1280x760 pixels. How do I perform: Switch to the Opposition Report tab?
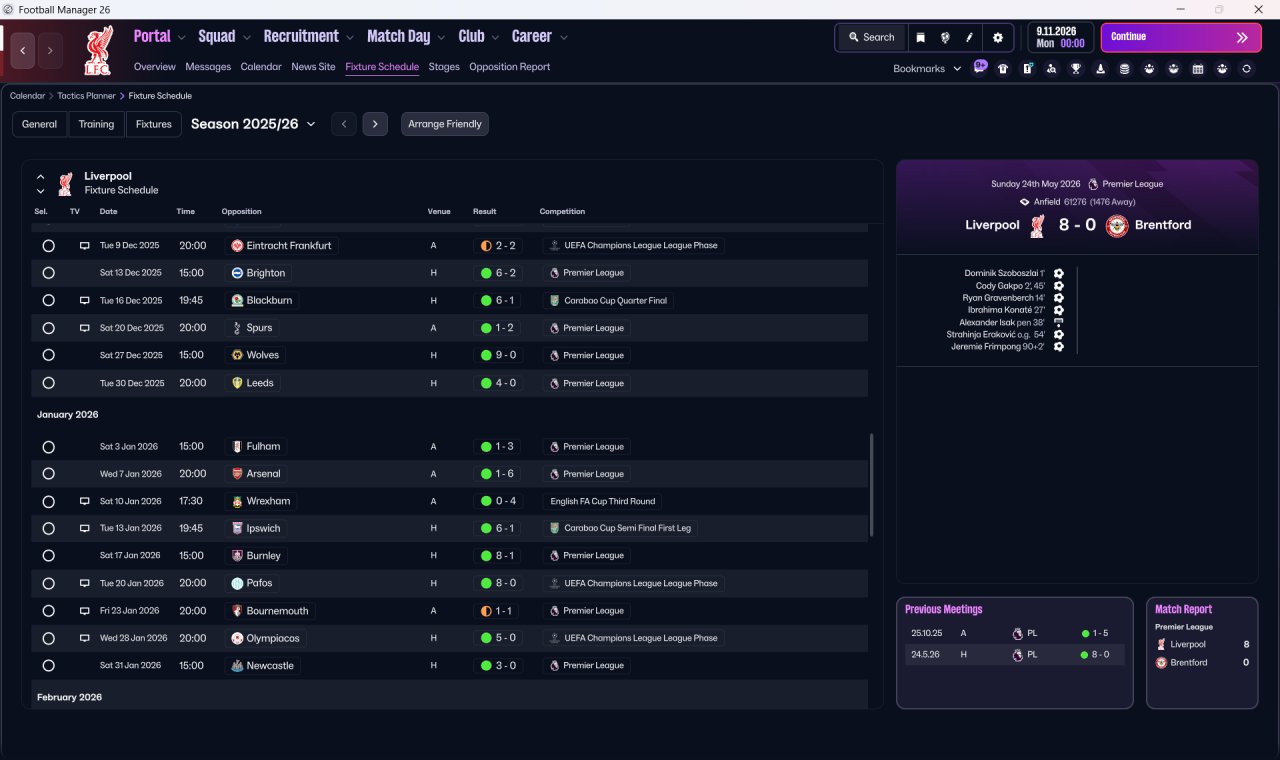tap(509, 67)
